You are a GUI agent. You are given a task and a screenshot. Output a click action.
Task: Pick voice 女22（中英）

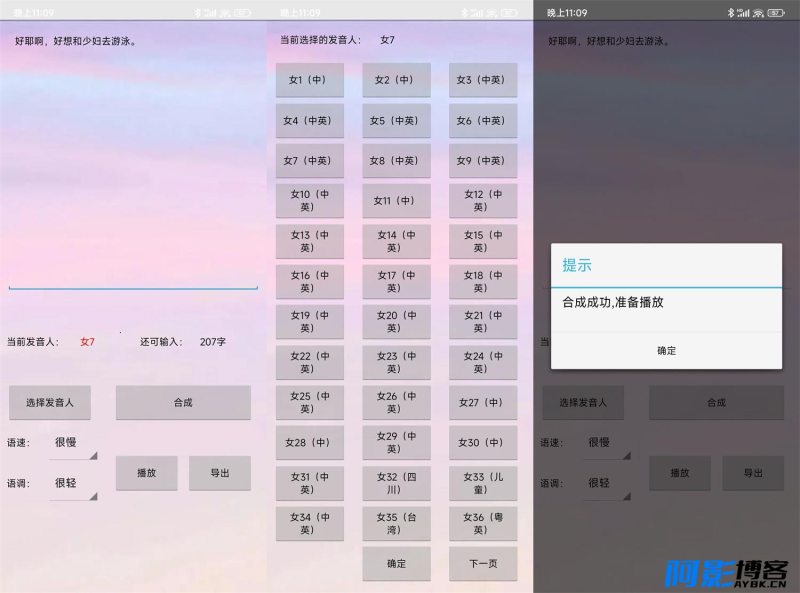(310, 362)
